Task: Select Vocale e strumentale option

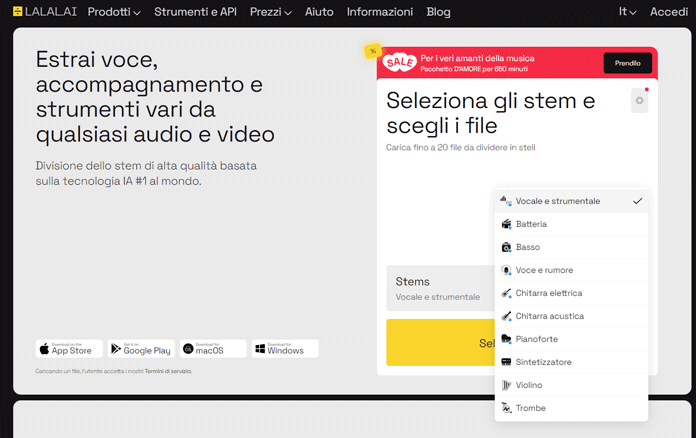Action: coord(571,201)
